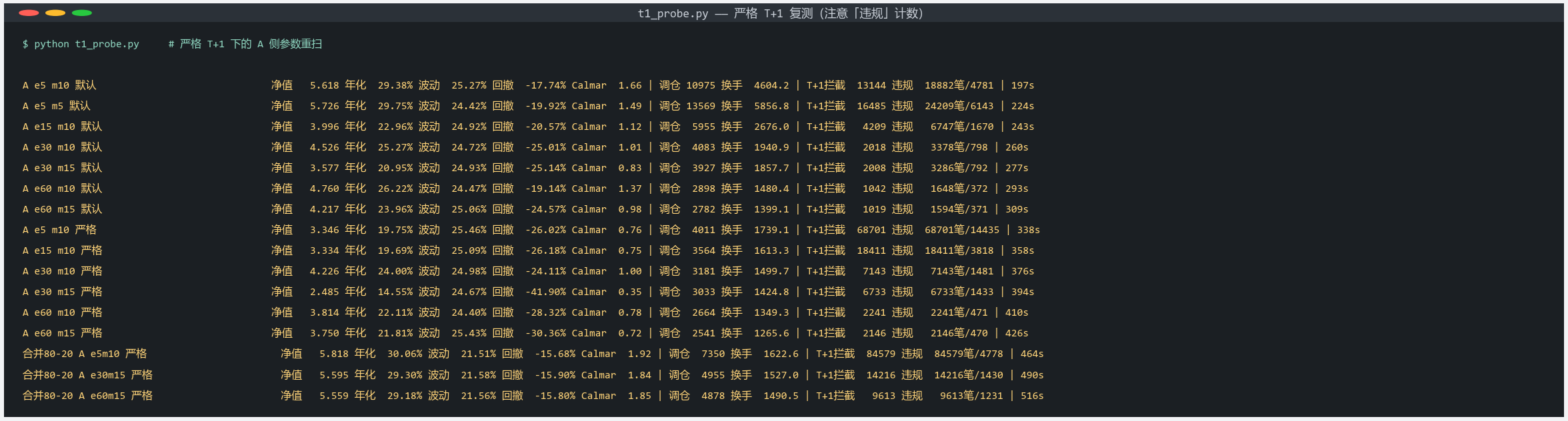
Task: Click the turnover value '5856.8'
Action: click(771, 106)
